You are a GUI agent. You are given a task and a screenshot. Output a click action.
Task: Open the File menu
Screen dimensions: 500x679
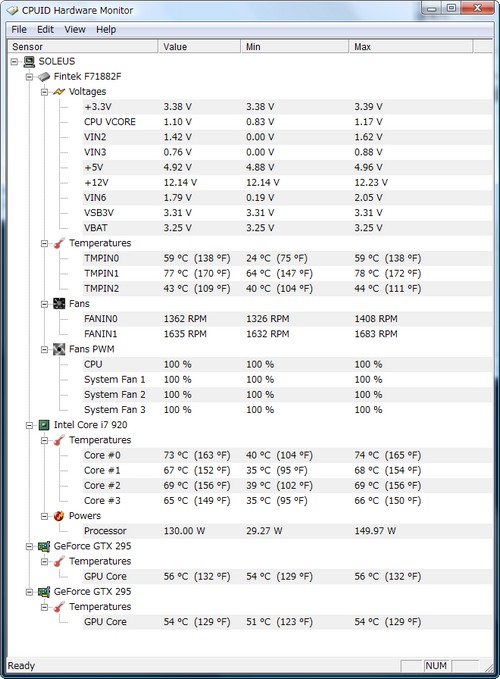coord(19,29)
